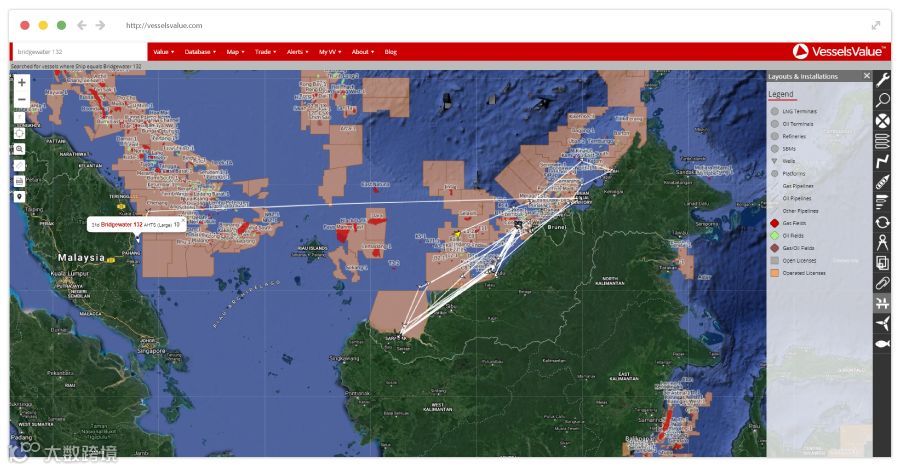Viewport: 900px width, 470px height.
Task: Toggle LNG Terminals layer in legend
Action: click(793, 111)
